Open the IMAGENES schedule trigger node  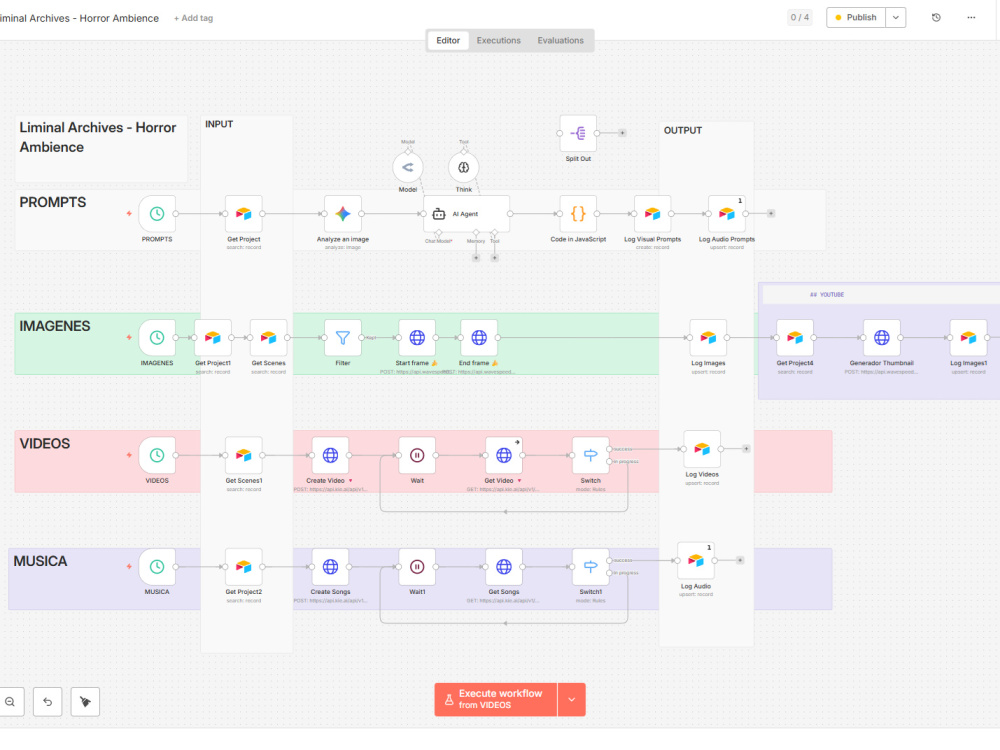(157, 337)
